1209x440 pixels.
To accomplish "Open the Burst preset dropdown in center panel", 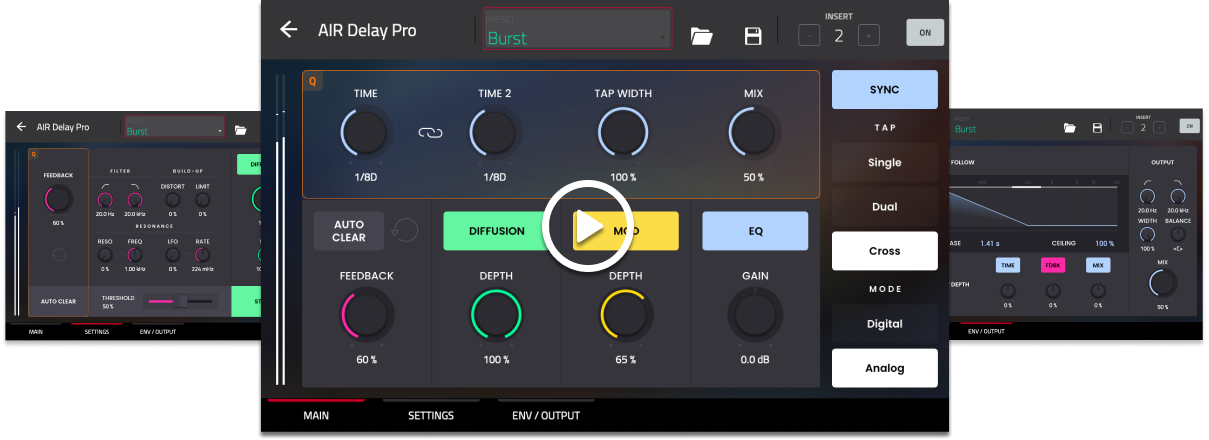I will (x=578, y=31).
